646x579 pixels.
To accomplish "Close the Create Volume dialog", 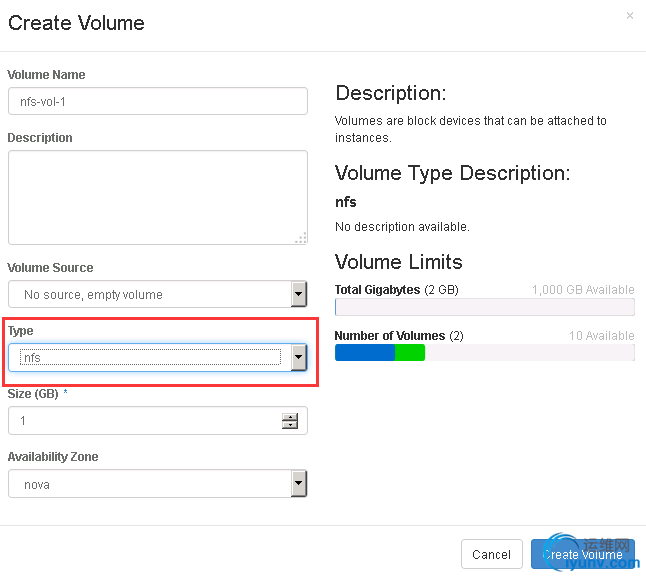I will [x=629, y=16].
